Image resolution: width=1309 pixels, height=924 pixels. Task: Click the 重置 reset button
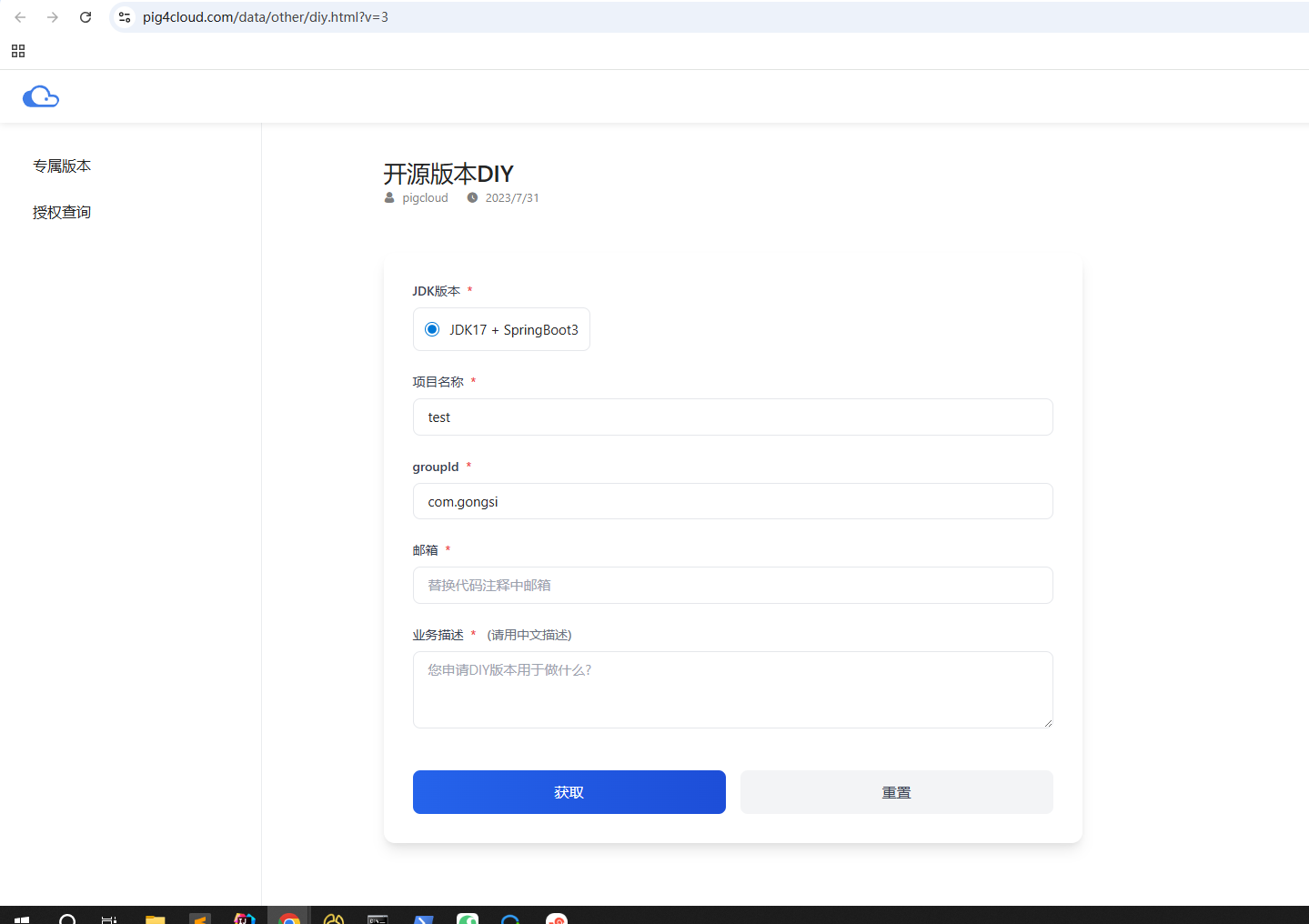pos(897,792)
